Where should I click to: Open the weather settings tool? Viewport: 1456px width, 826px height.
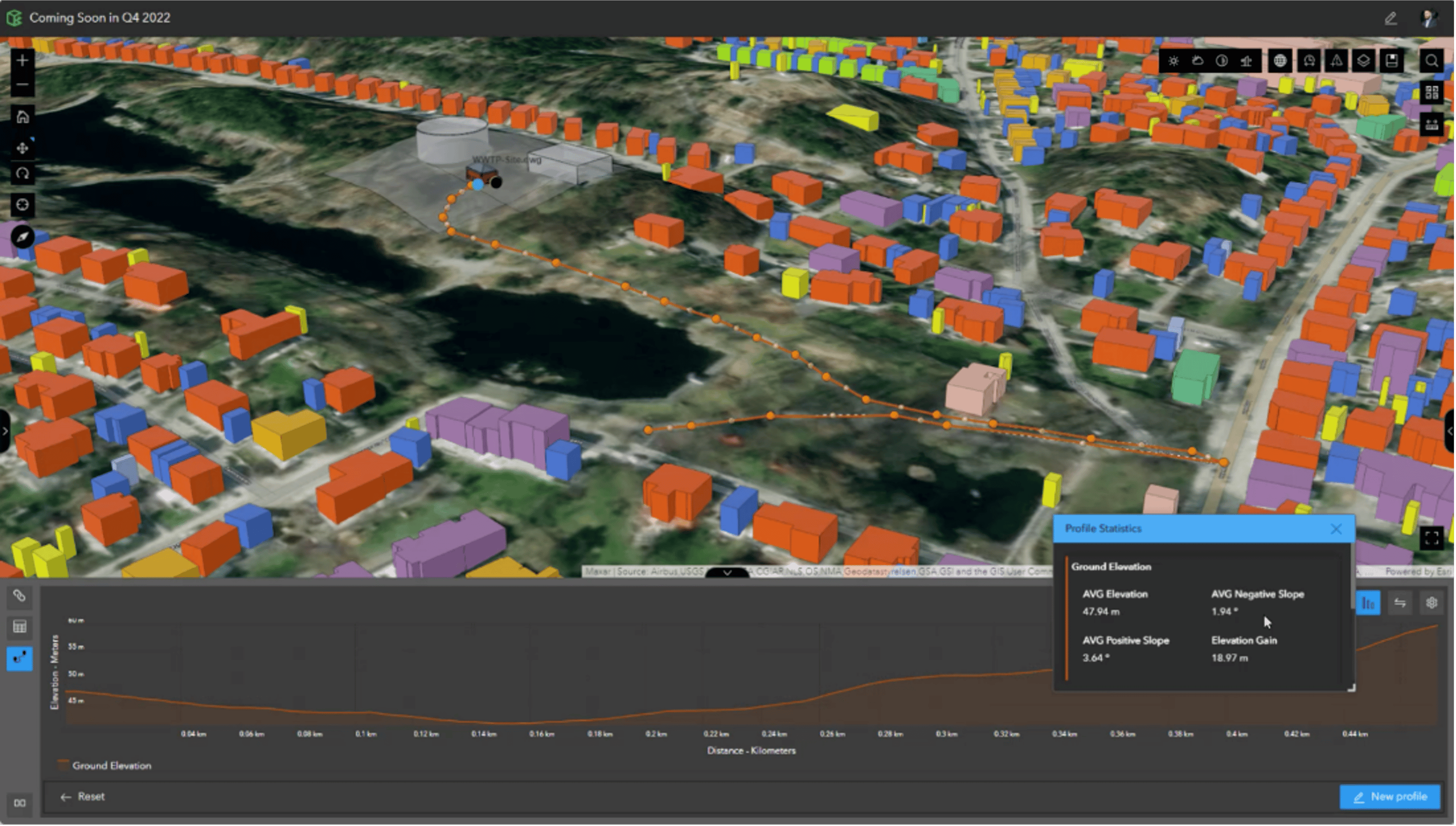[1198, 60]
